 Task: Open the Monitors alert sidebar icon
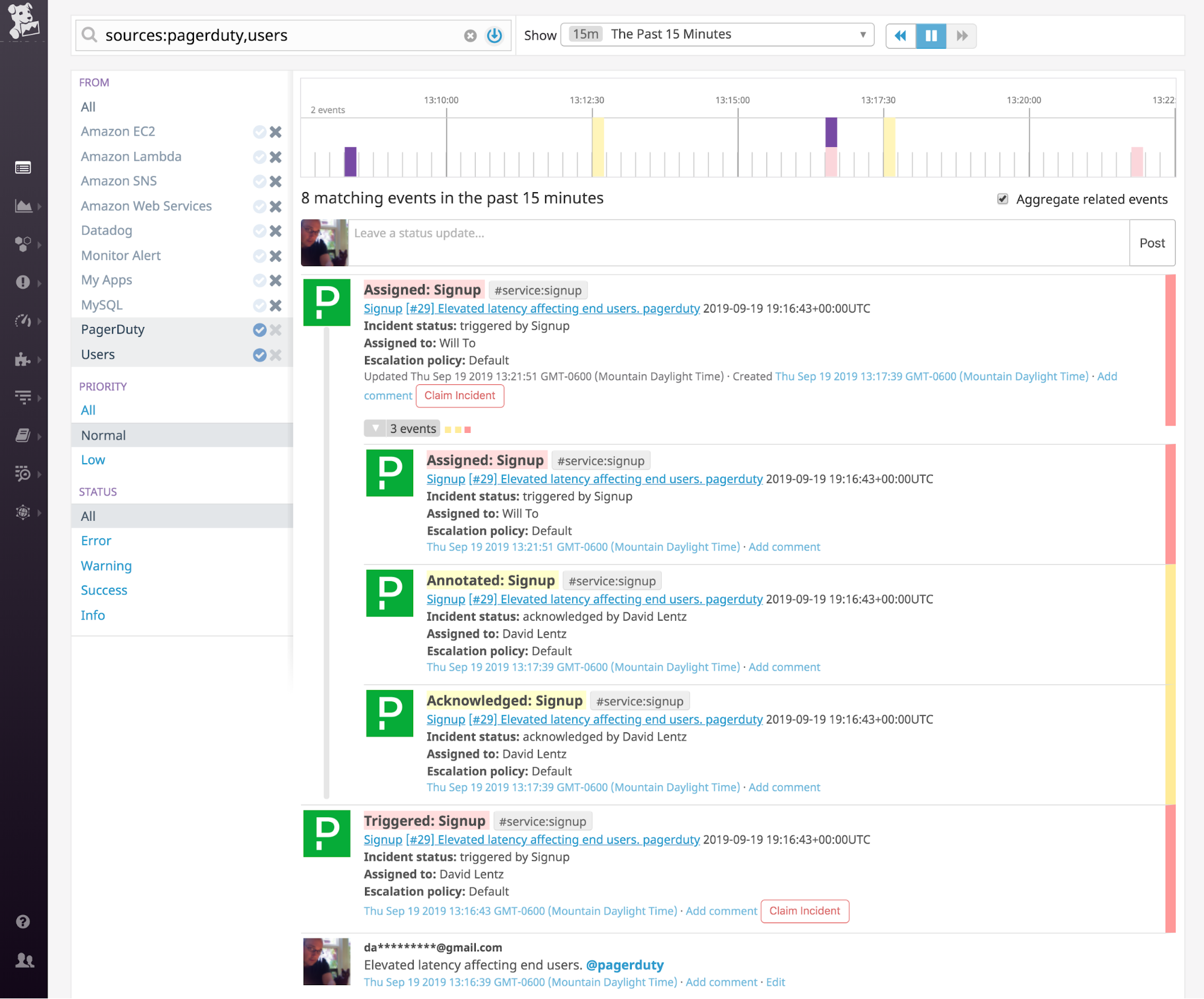(x=23, y=282)
